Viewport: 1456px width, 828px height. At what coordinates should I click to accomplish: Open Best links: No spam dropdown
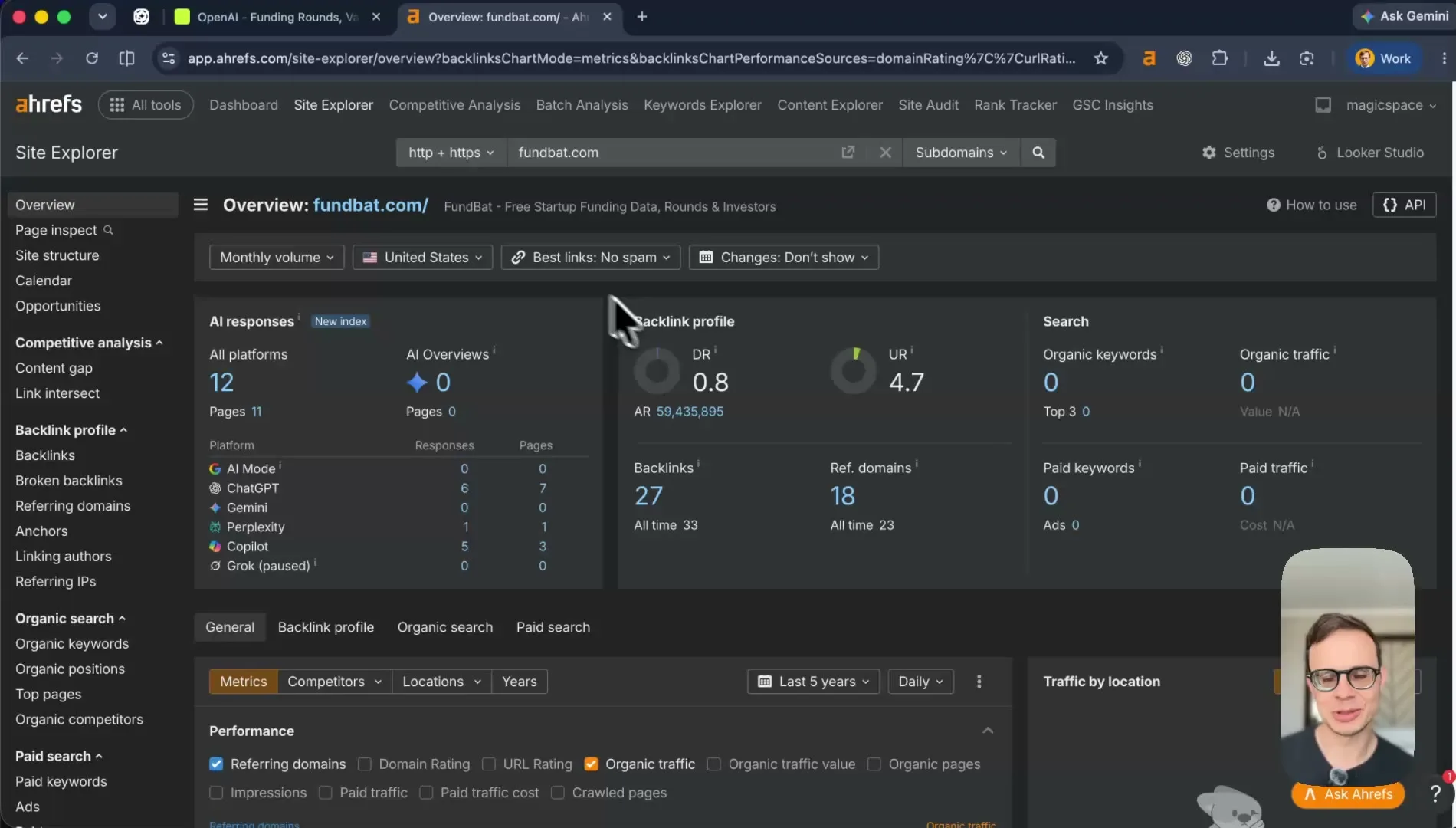coord(591,258)
